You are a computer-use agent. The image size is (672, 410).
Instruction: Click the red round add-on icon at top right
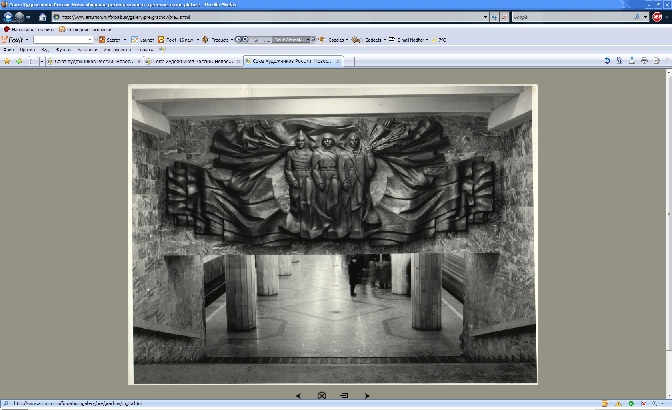(x=657, y=17)
